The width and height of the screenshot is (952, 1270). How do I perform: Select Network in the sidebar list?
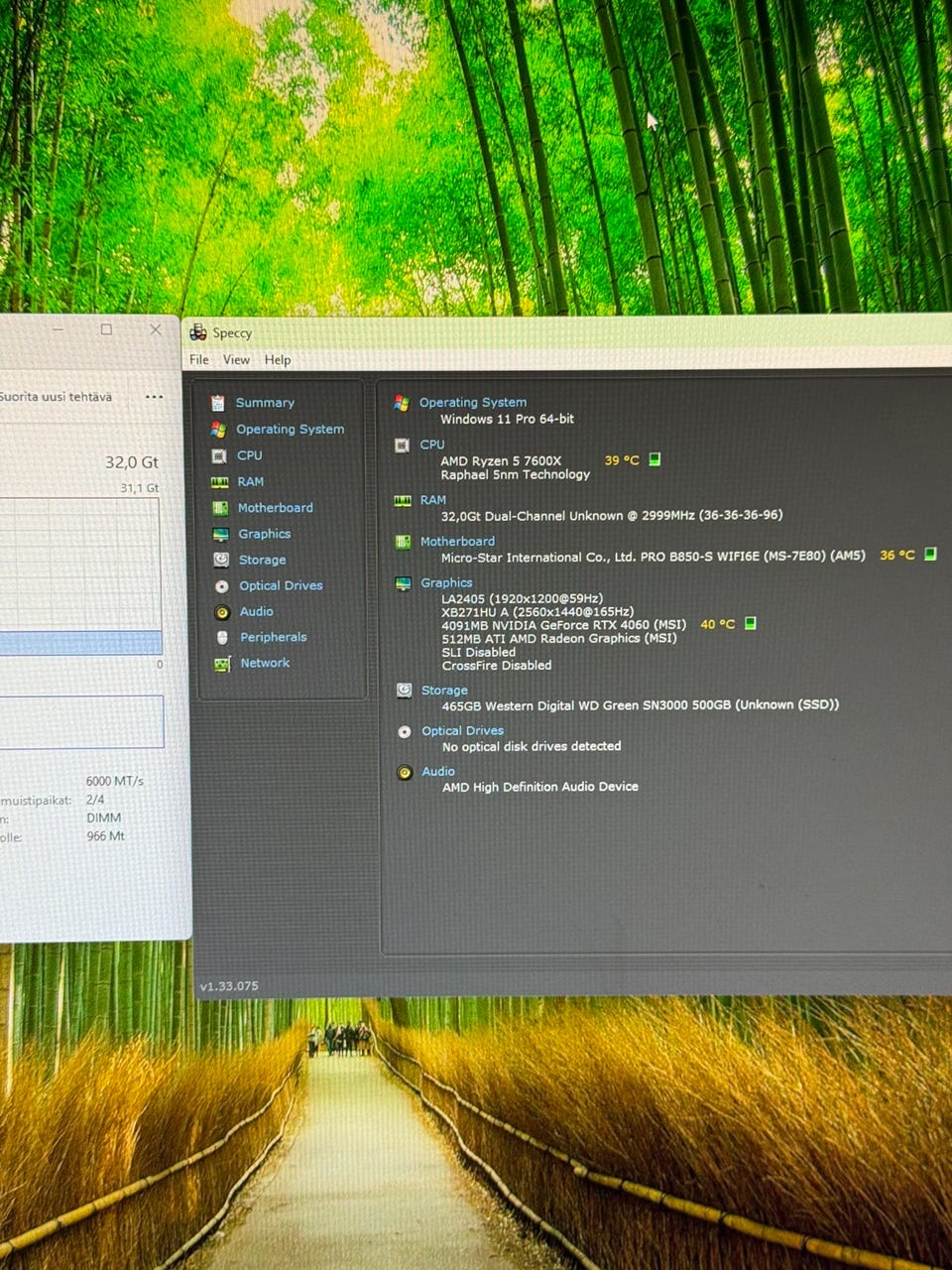(x=266, y=663)
